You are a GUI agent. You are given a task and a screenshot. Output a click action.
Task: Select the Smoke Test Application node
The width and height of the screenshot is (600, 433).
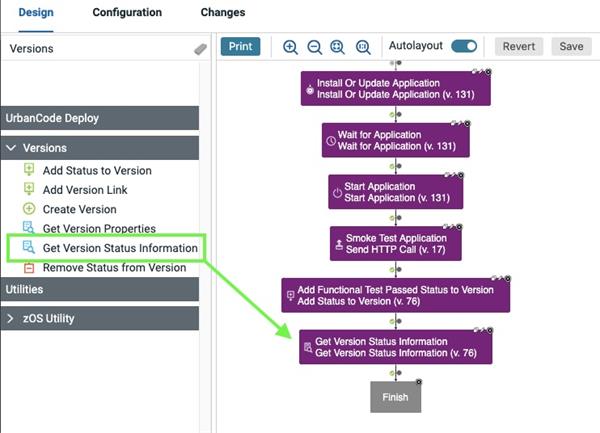(x=396, y=244)
